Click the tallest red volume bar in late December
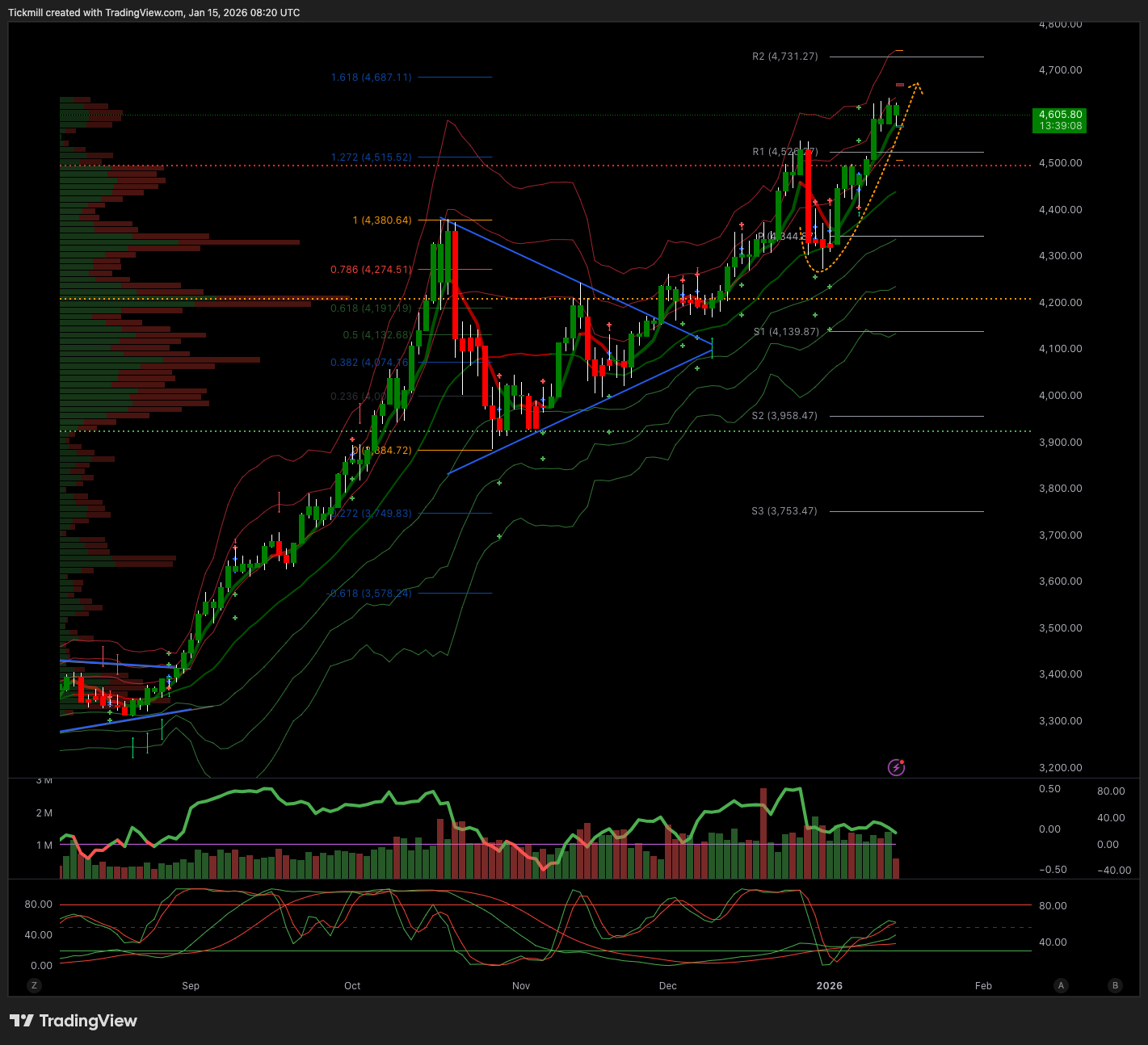 tap(762, 833)
